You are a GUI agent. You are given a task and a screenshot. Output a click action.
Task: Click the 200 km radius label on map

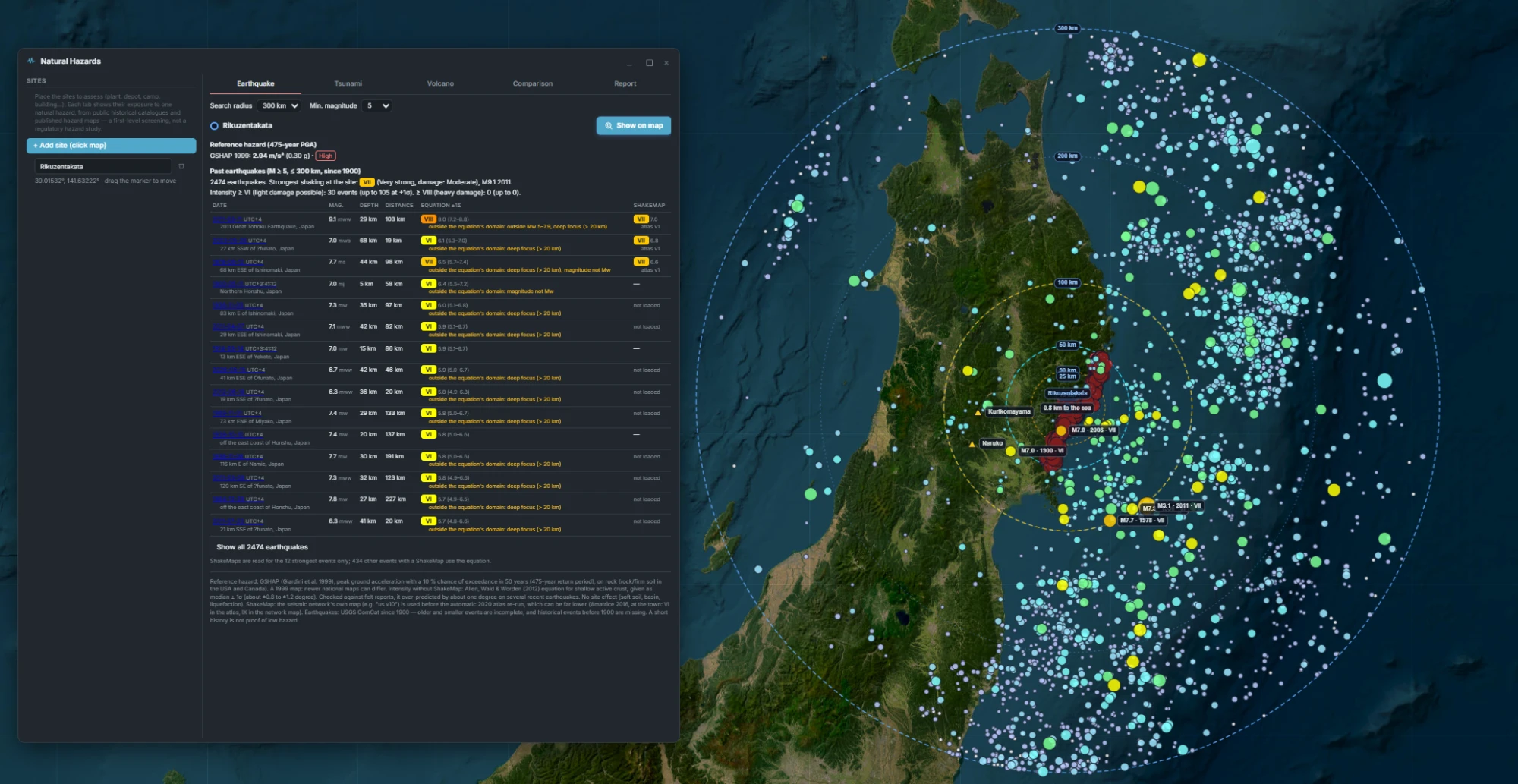click(1067, 156)
